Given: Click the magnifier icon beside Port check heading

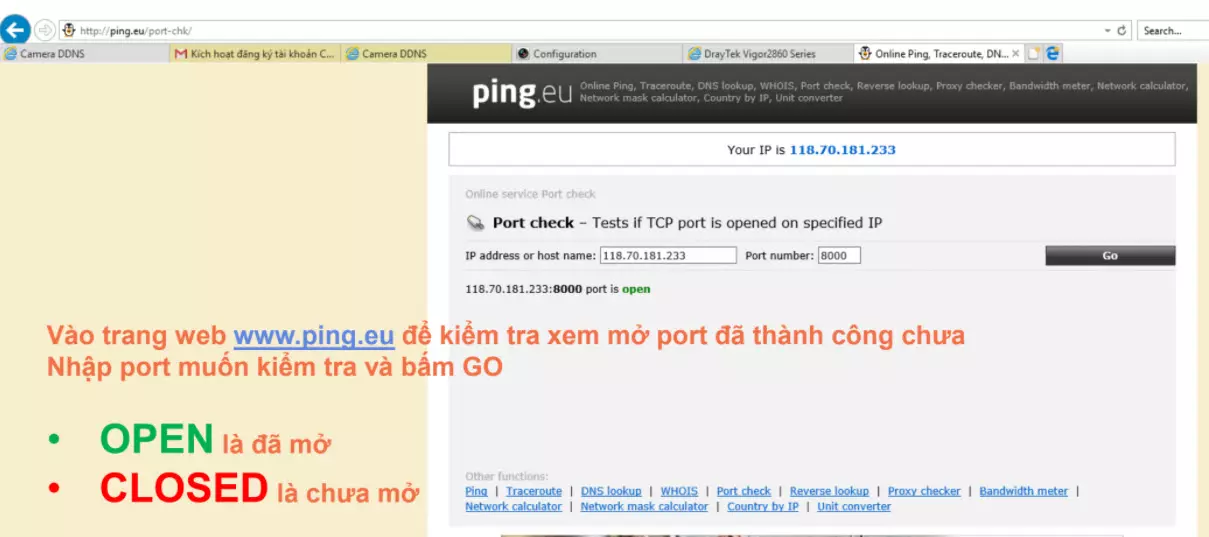Looking at the screenshot, I should (475, 223).
